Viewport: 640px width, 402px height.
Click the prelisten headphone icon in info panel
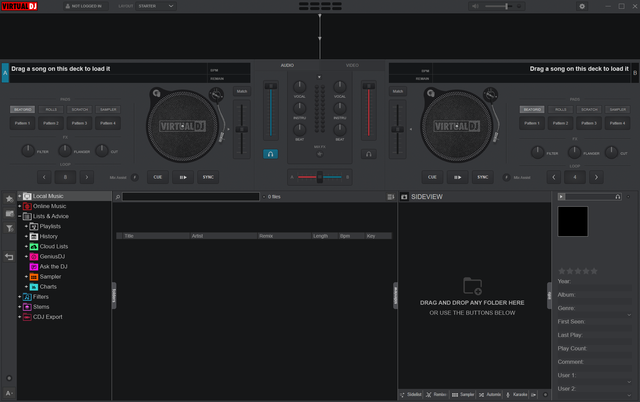[618, 197]
